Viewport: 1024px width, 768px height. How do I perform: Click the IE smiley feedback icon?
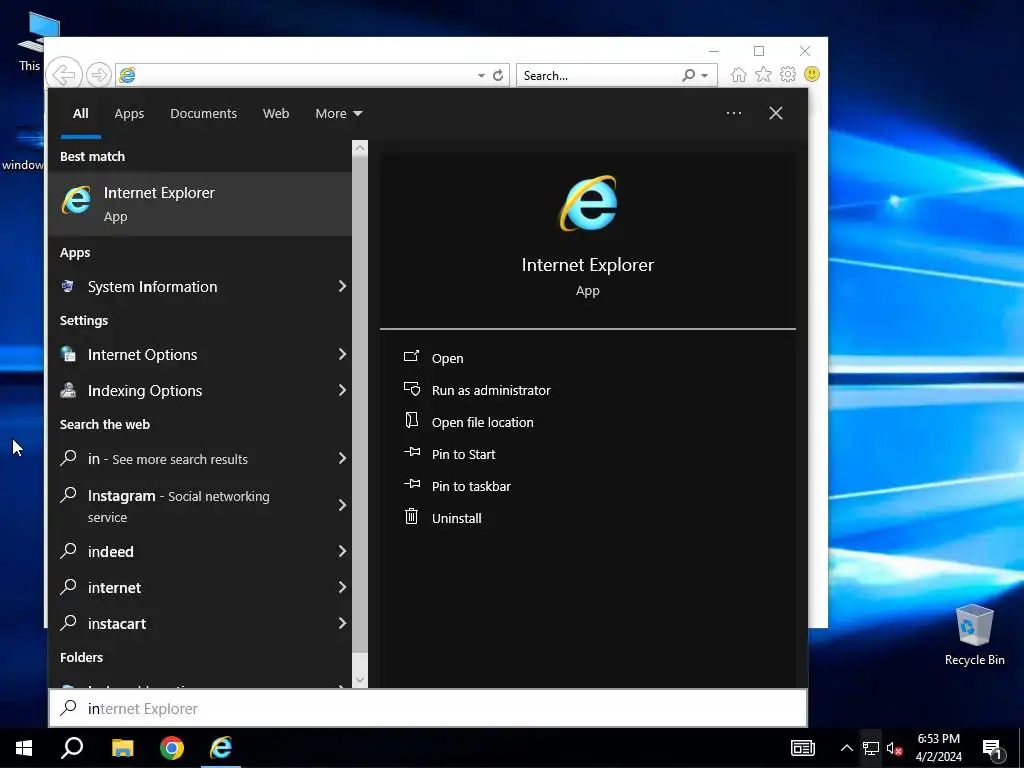tap(812, 74)
